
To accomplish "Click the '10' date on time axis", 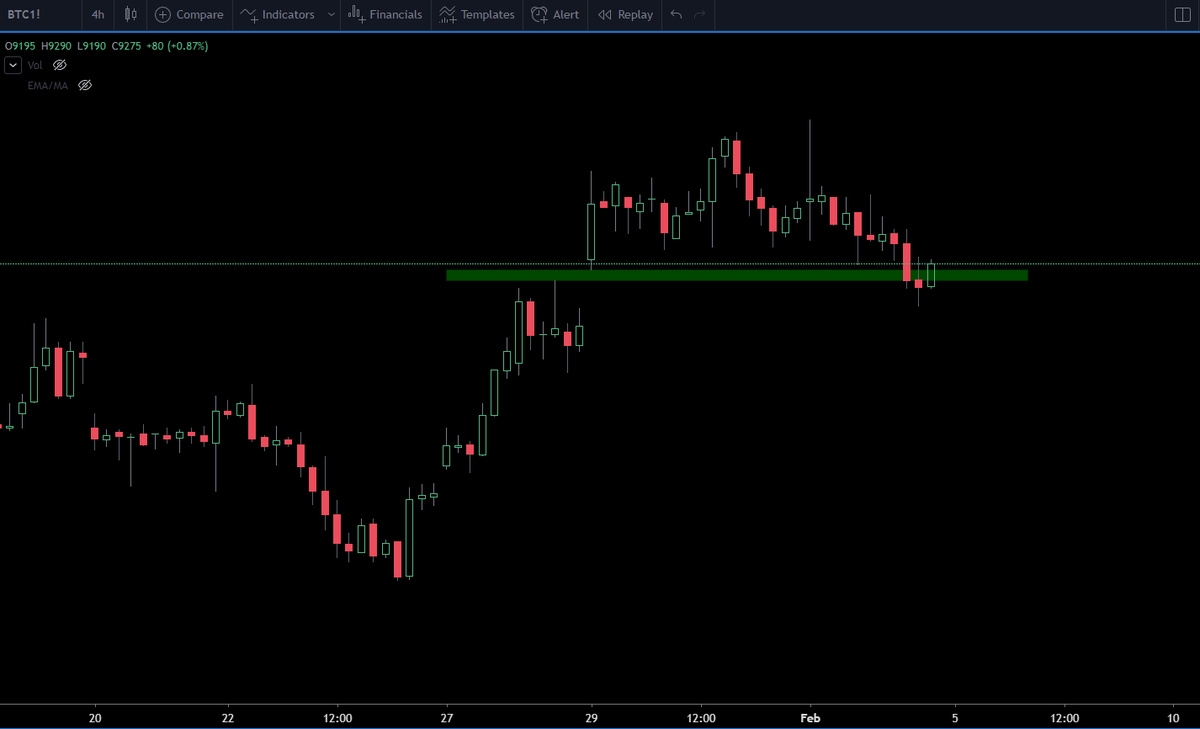I will 1174,717.
